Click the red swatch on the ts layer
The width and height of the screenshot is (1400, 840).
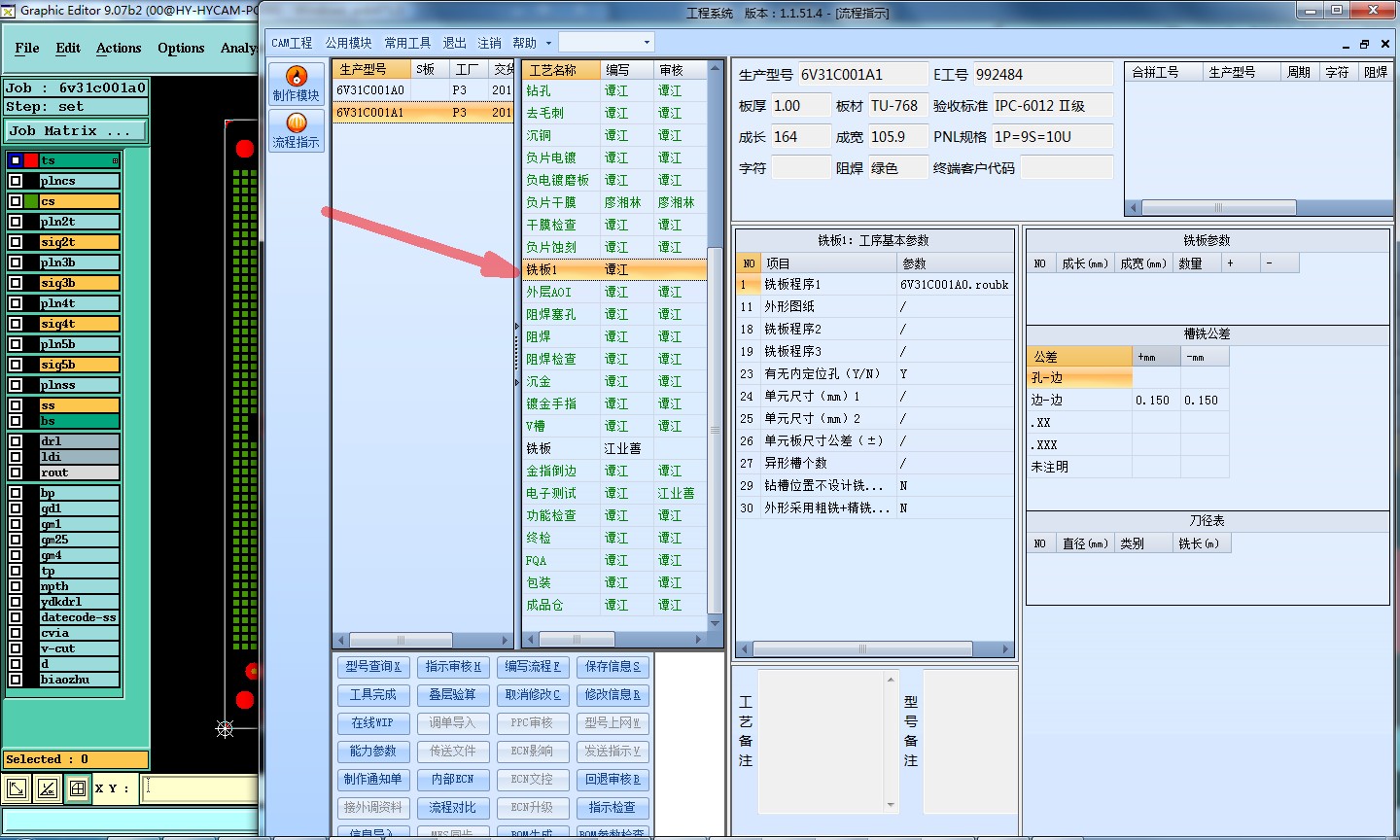point(31,160)
